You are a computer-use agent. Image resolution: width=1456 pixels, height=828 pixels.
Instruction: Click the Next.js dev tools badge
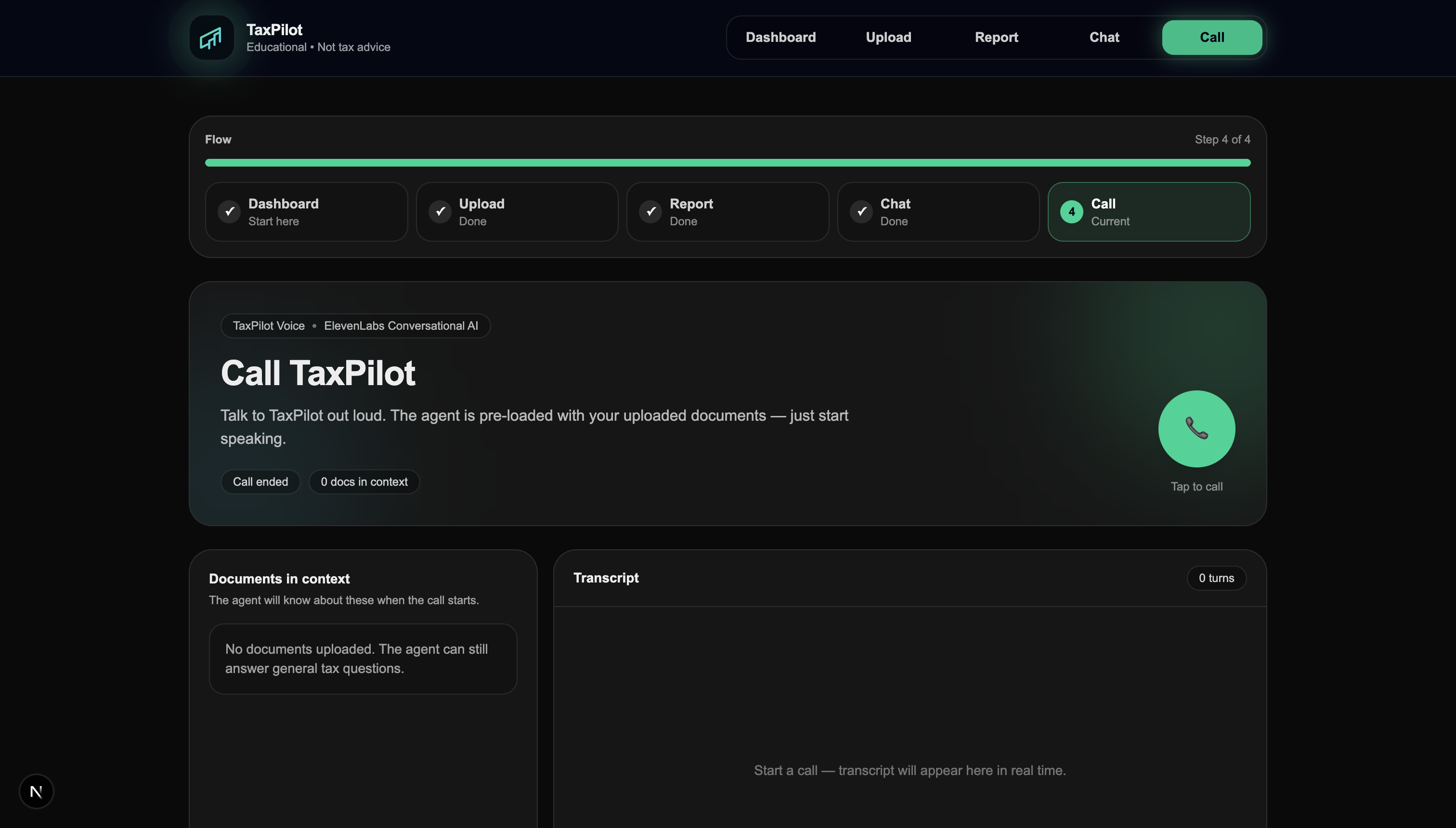click(x=37, y=791)
